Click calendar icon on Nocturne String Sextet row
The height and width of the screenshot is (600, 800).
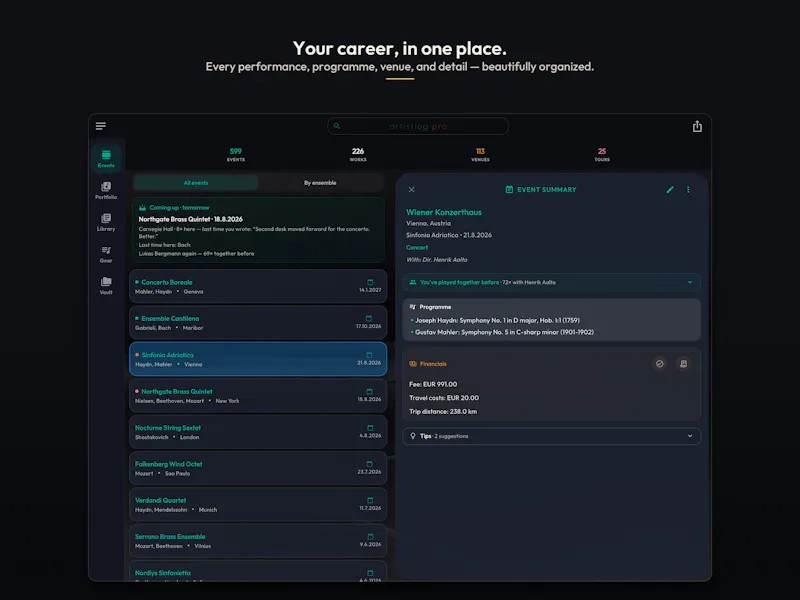pos(370,428)
